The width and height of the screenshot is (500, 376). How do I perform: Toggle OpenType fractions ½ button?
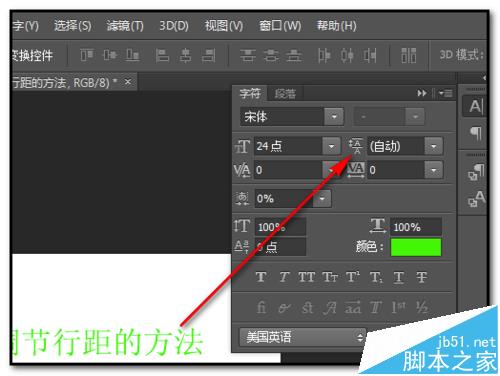[x=422, y=307]
